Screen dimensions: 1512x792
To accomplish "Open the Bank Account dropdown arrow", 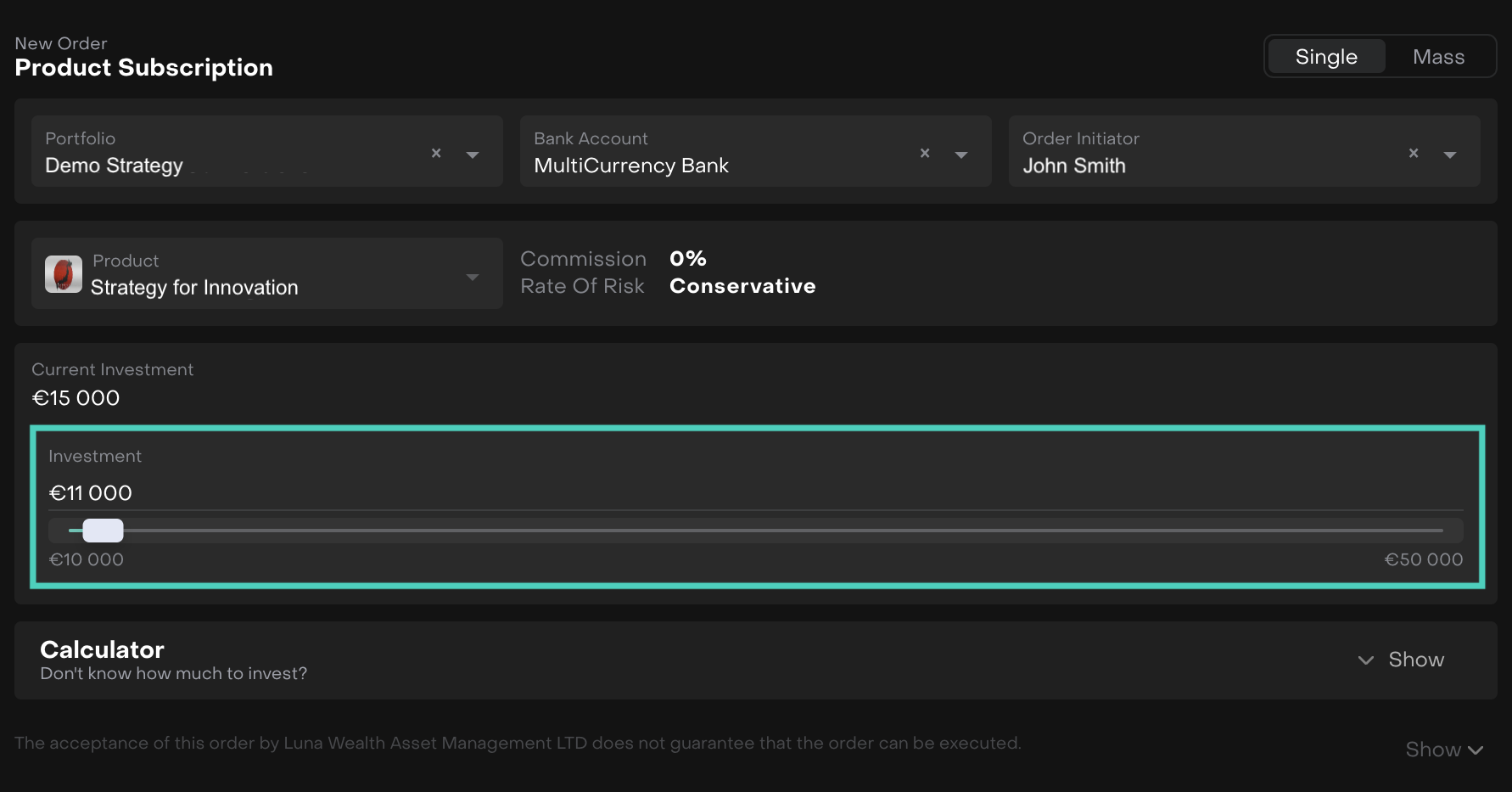I will (x=961, y=154).
